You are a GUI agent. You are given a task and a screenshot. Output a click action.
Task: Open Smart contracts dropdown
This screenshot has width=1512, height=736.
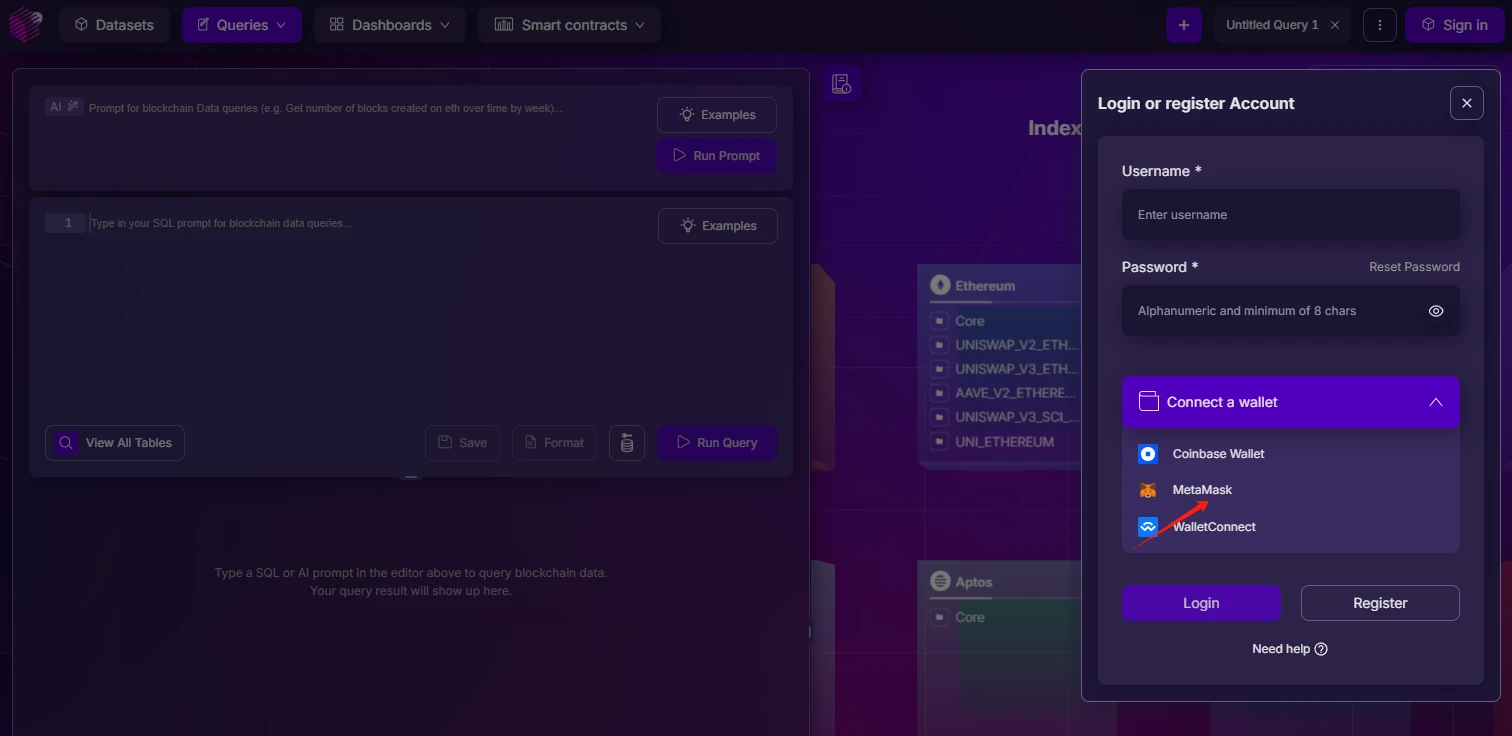click(x=569, y=25)
